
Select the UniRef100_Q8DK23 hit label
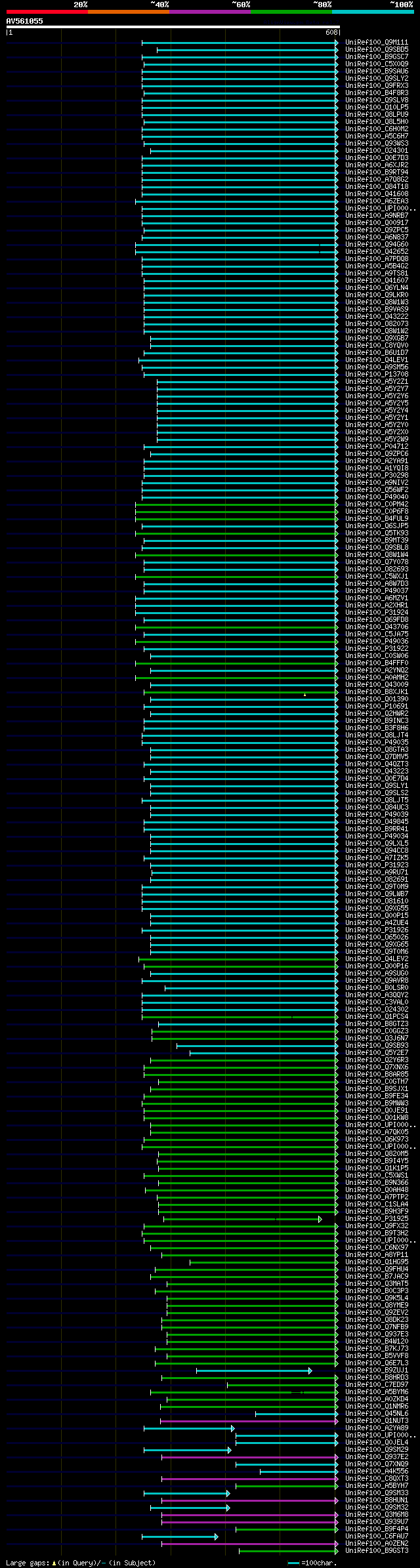(377, 1319)
